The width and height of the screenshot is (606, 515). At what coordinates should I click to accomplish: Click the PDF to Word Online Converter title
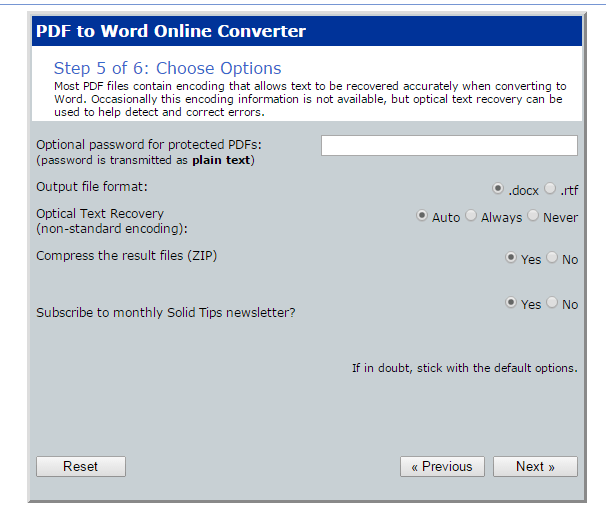(x=171, y=31)
